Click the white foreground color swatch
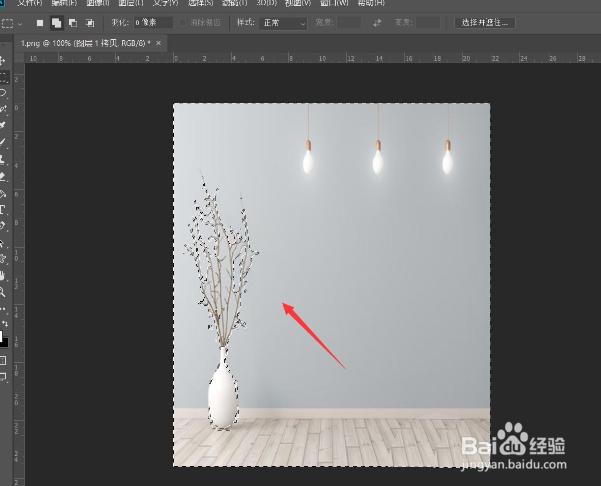This screenshot has width=601, height=486. pos(1,336)
